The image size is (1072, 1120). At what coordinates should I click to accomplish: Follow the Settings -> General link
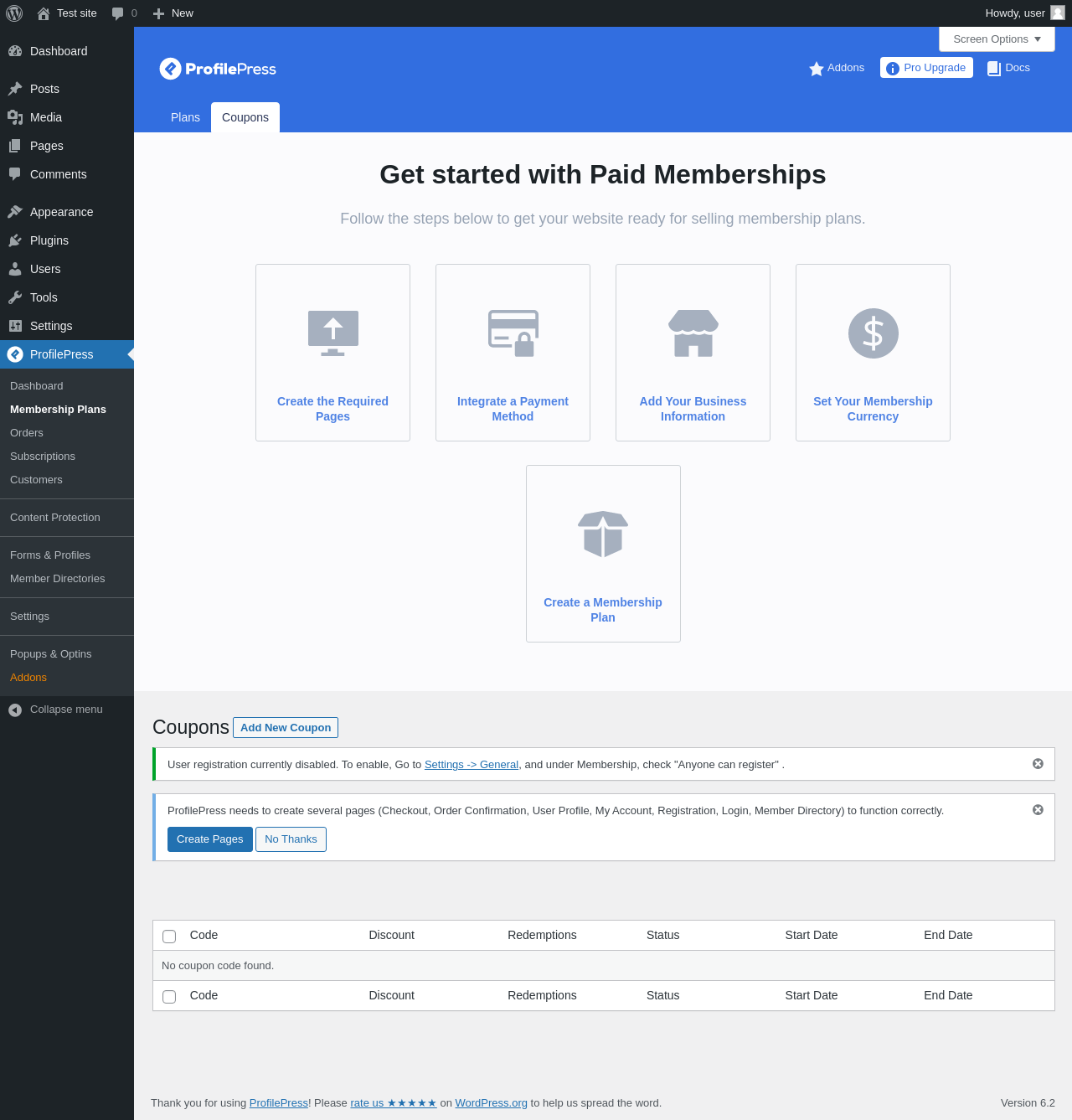pos(472,765)
